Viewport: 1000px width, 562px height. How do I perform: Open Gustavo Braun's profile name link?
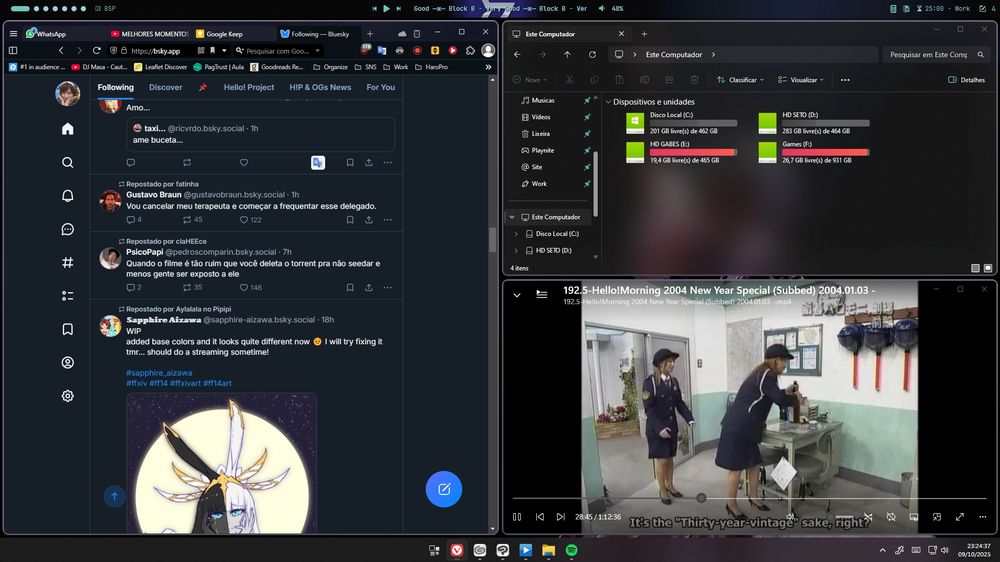pyautogui.click(x=154, y=195)
